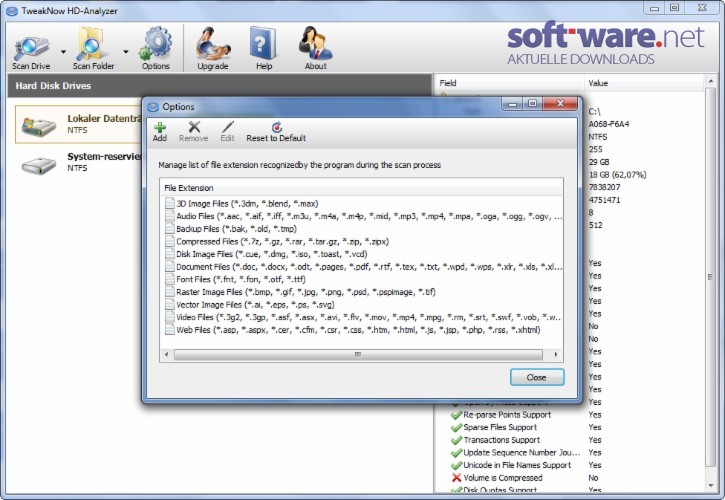Screen dimensions: 725x500
Task: Select the Lokaler Datenträger drive entry
Action: point(79,124)
